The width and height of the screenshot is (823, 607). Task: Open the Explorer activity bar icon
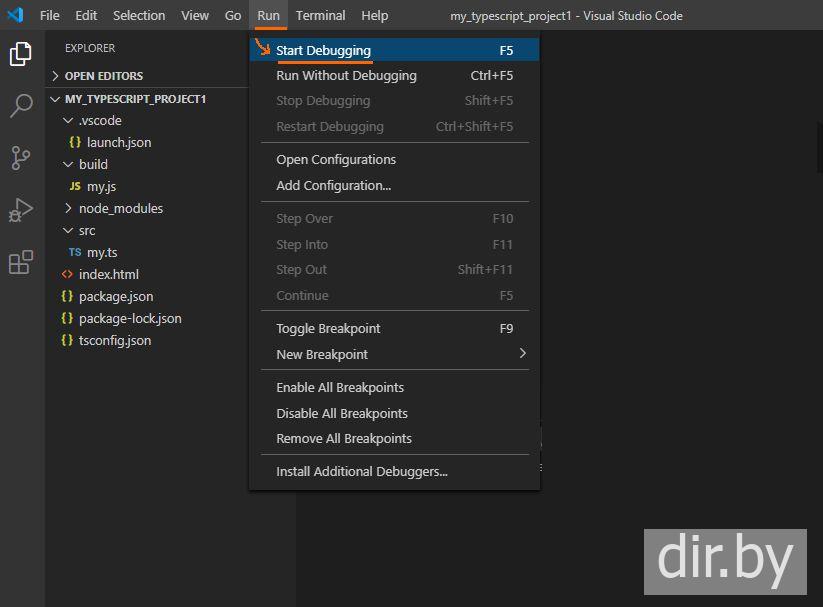pos(21,54)
